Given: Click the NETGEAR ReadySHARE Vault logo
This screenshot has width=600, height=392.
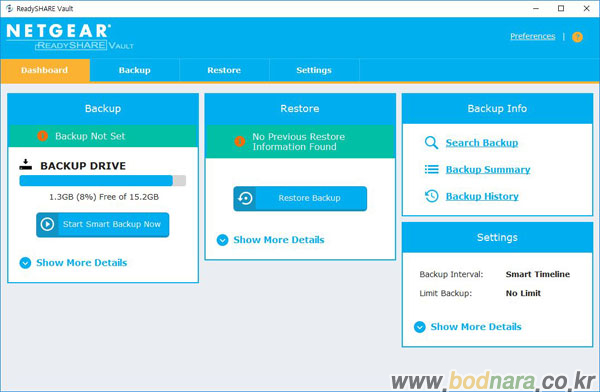Looking at the screenshot, I should point(70,37).
